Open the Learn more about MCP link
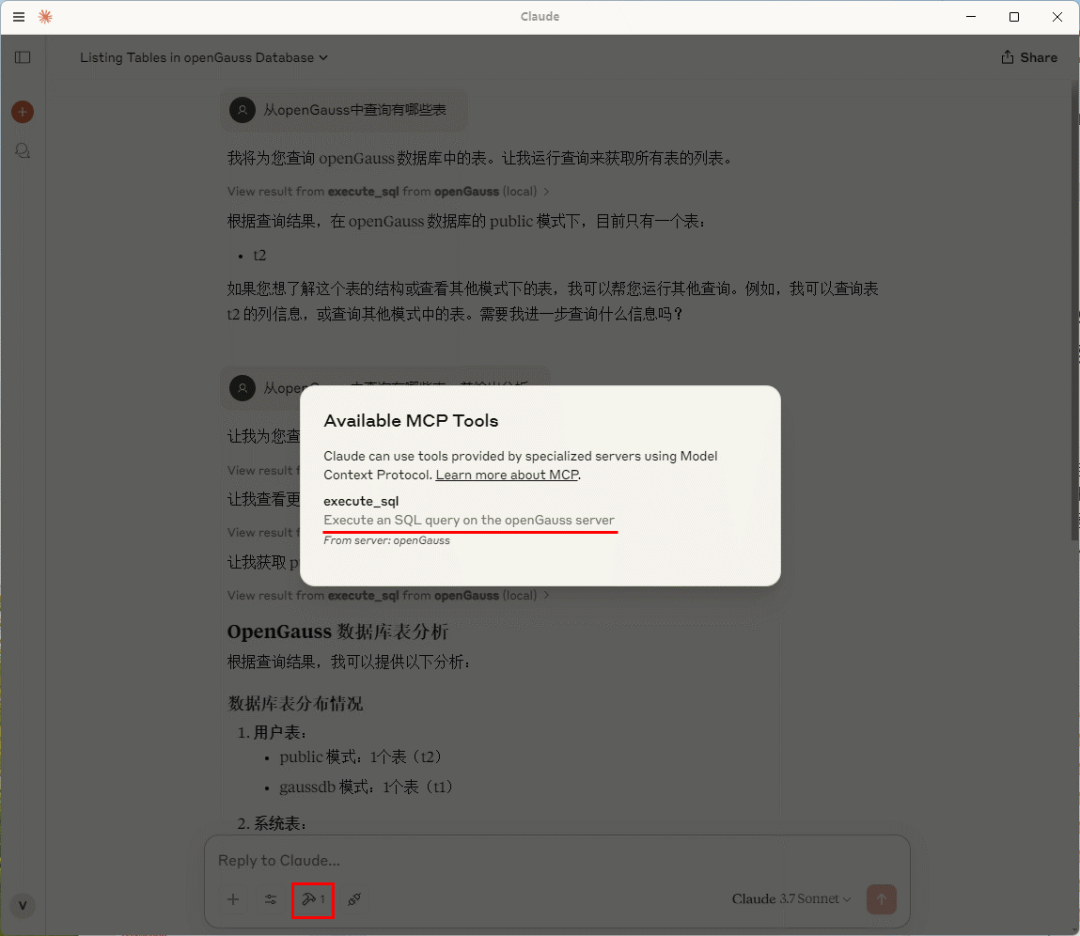Viewport: 1080px width, 936px height. pos(507,475)
